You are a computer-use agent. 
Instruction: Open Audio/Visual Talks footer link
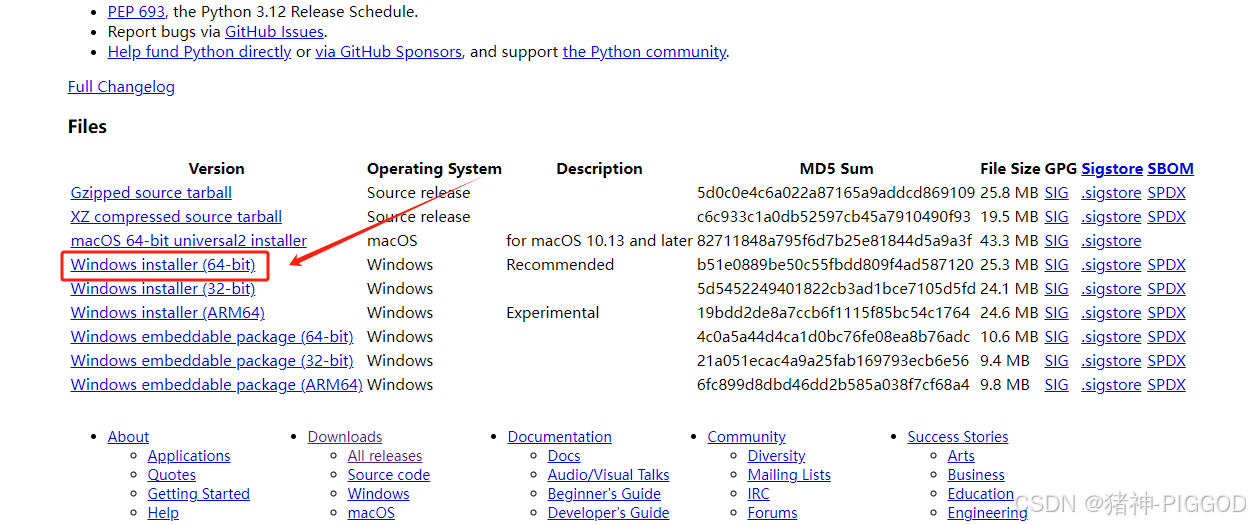tap(609, 475)
